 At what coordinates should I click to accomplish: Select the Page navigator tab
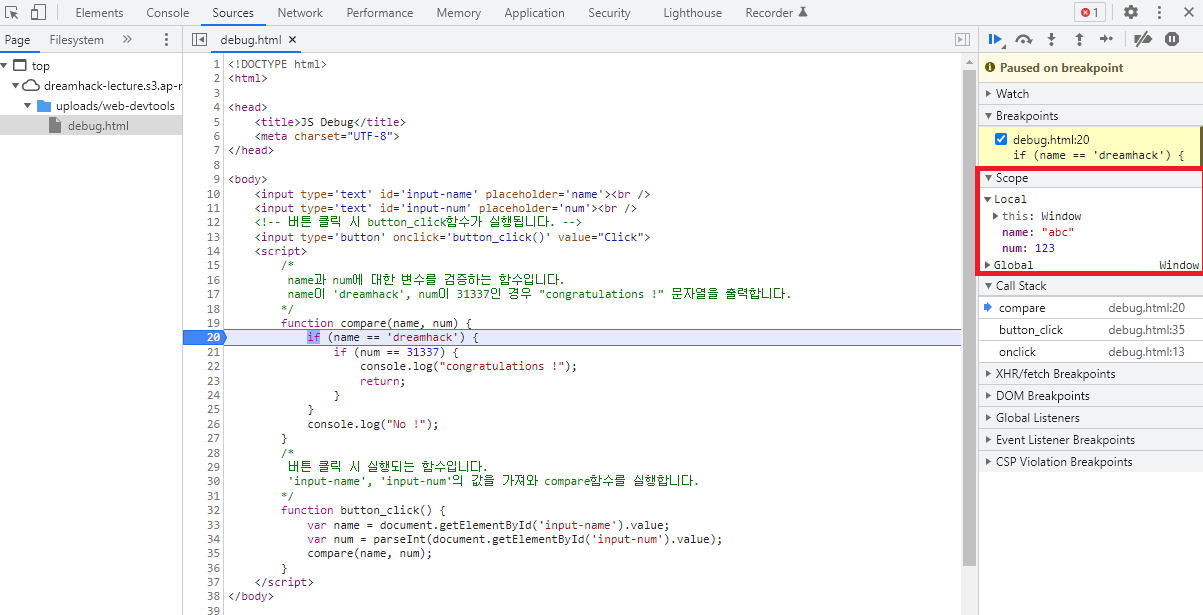pyautogui.click(x=17, y=40)
